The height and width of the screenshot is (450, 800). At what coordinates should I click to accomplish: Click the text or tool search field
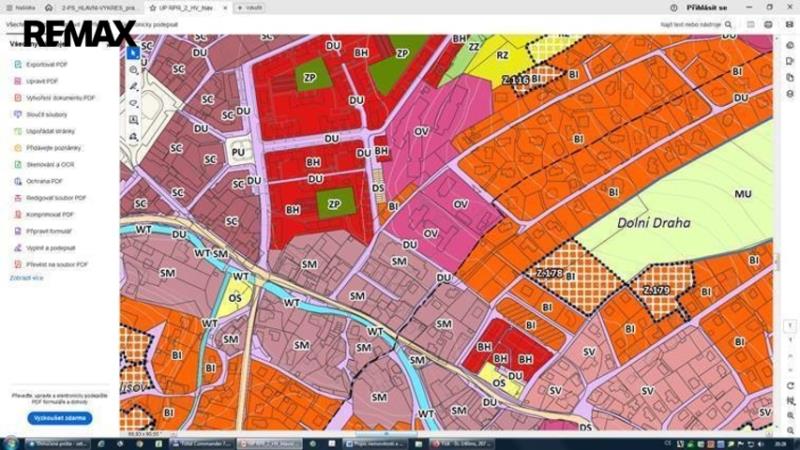click(689, 24)
